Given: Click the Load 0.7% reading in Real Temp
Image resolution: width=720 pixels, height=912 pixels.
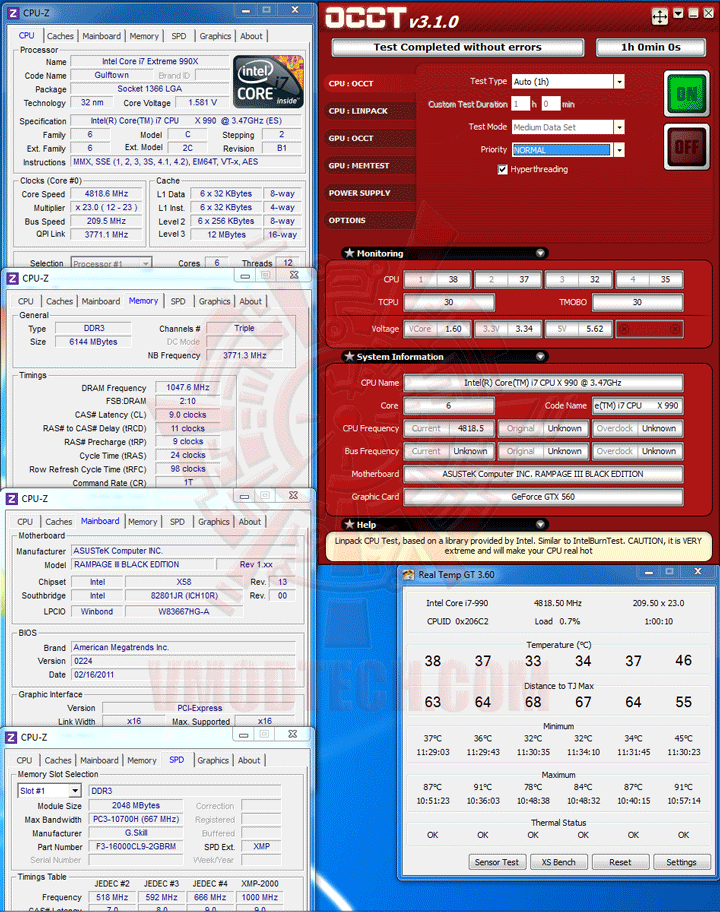Looking at the screenshot, I should [557, 621].
